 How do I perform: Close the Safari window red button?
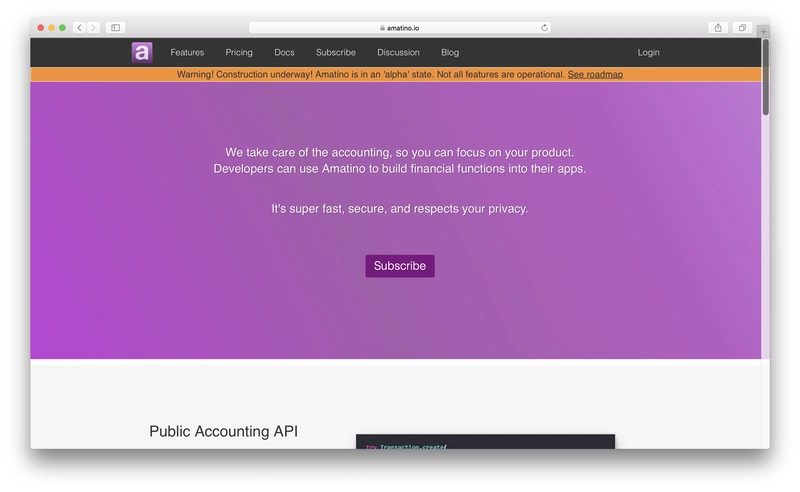tap(41, 28)
